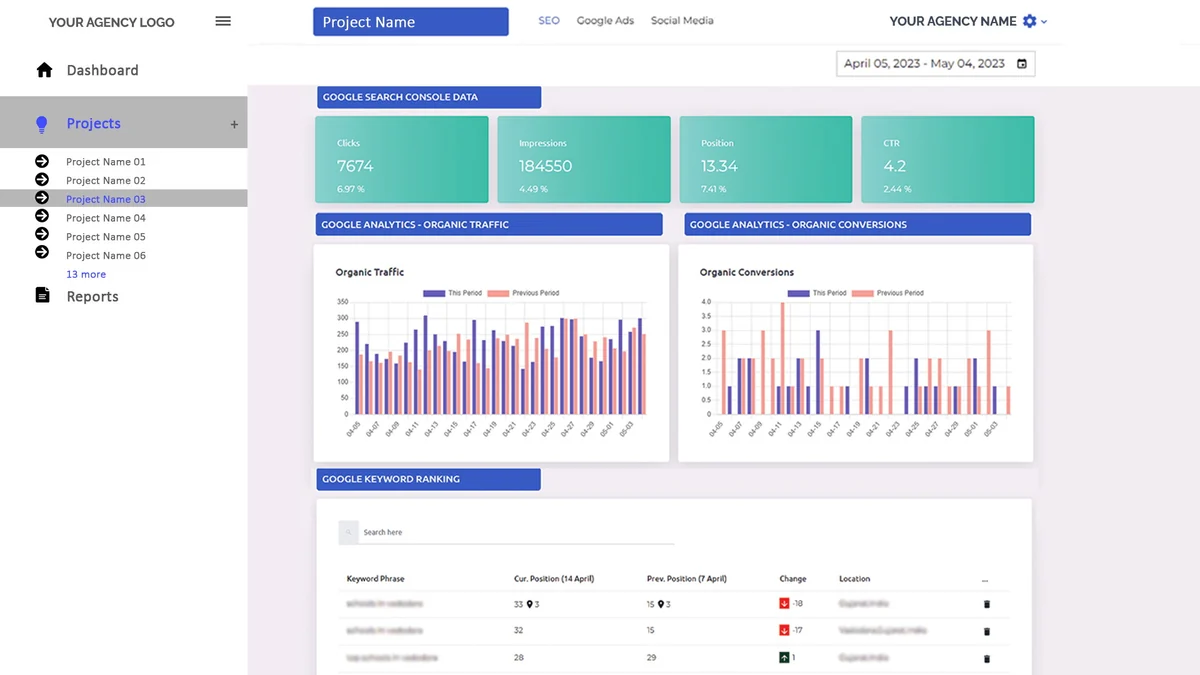1200x675 pixels.
Task: Switch to the Google Ads tab
Action: coord(605,20)
